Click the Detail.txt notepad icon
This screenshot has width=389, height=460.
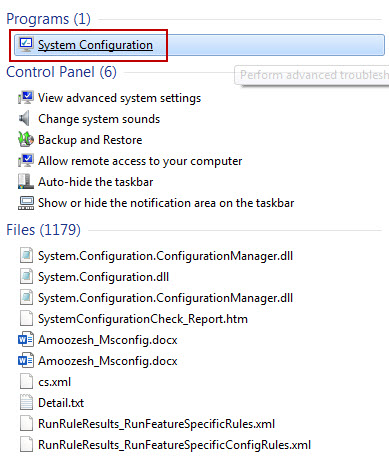[x=26, y=403]
